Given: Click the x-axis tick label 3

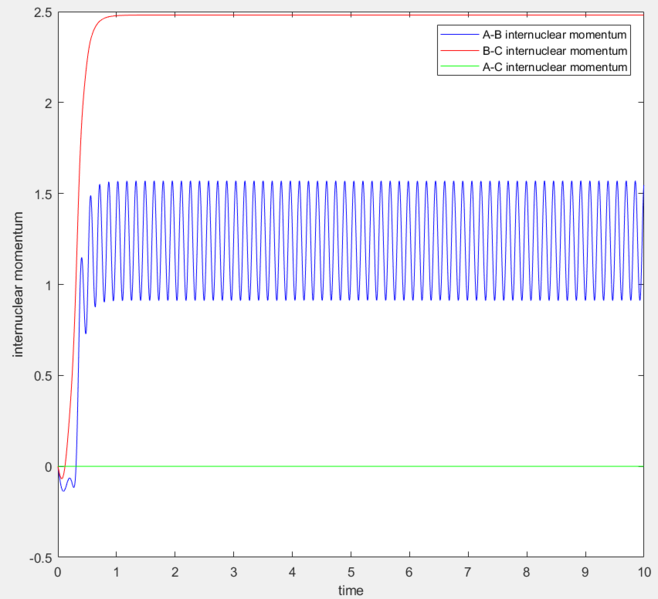Looking at the screenshot, I should 234,572.
